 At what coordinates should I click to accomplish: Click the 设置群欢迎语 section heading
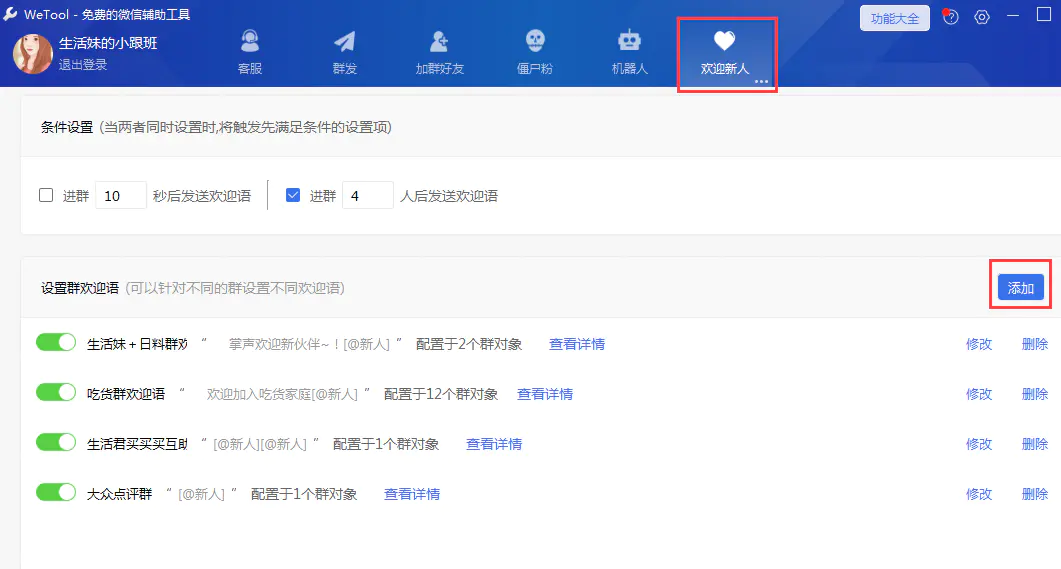point(80,288)
